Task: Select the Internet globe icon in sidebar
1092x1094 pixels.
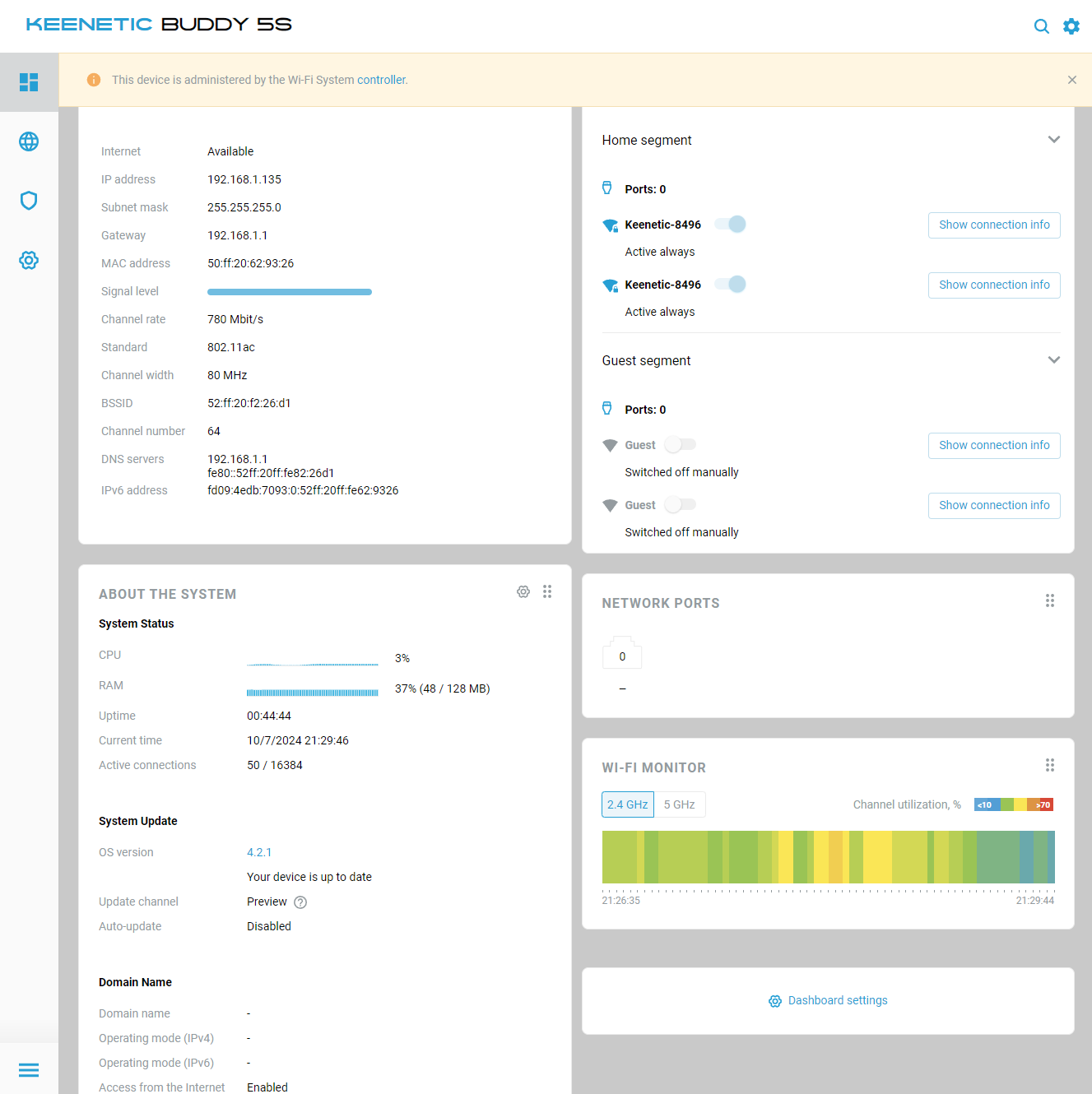Action: [29, 141]
